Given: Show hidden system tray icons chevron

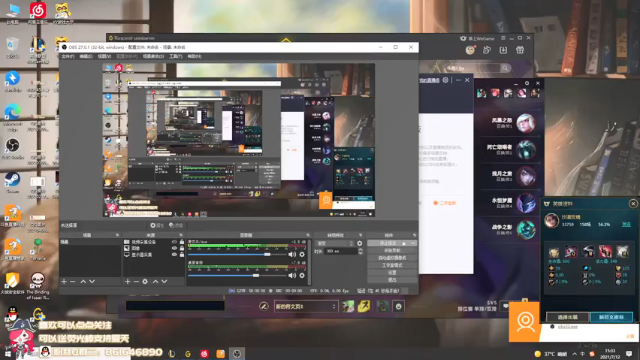Looking at the screenshot, I should 575,353.
